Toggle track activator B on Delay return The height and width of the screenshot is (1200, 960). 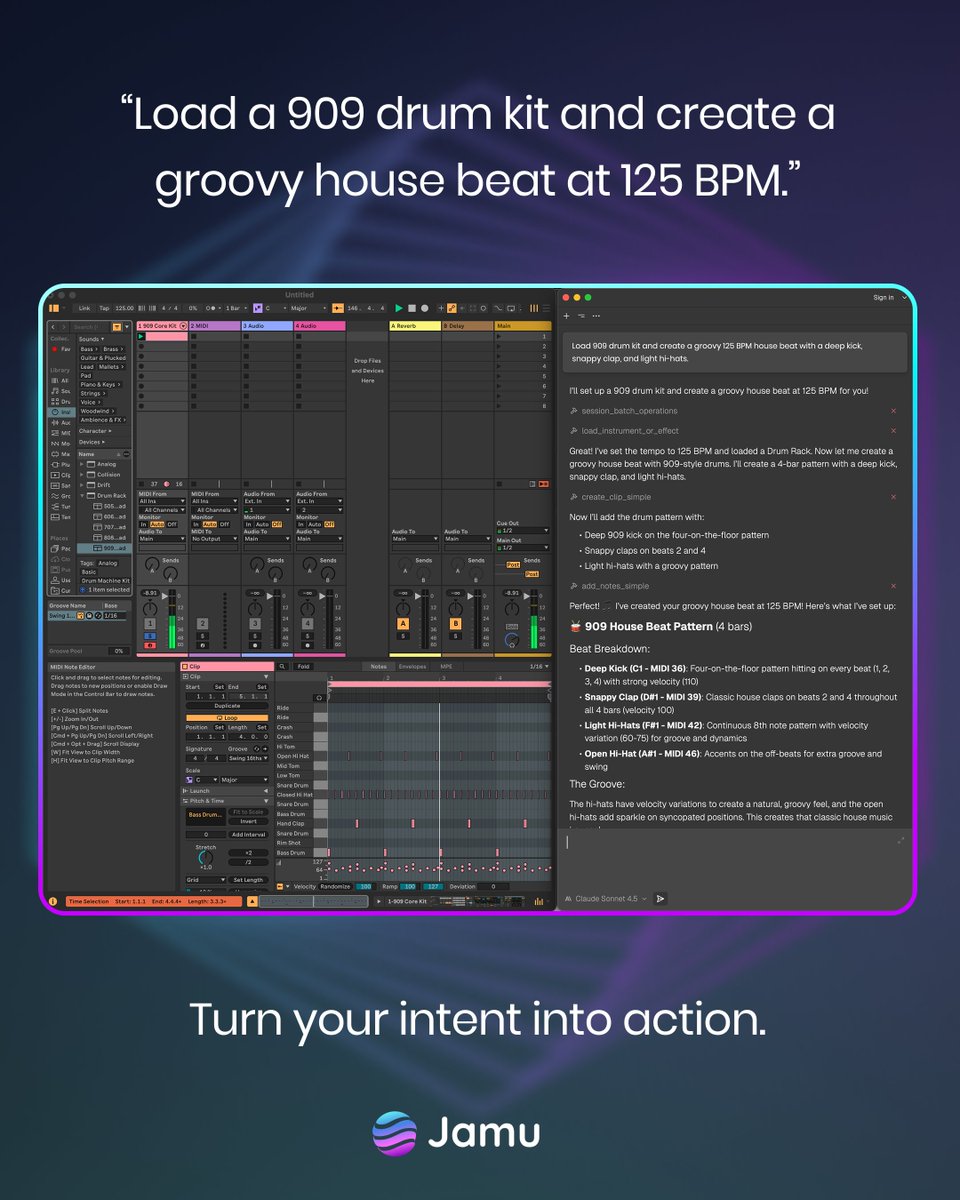click(x=455, y=623)
